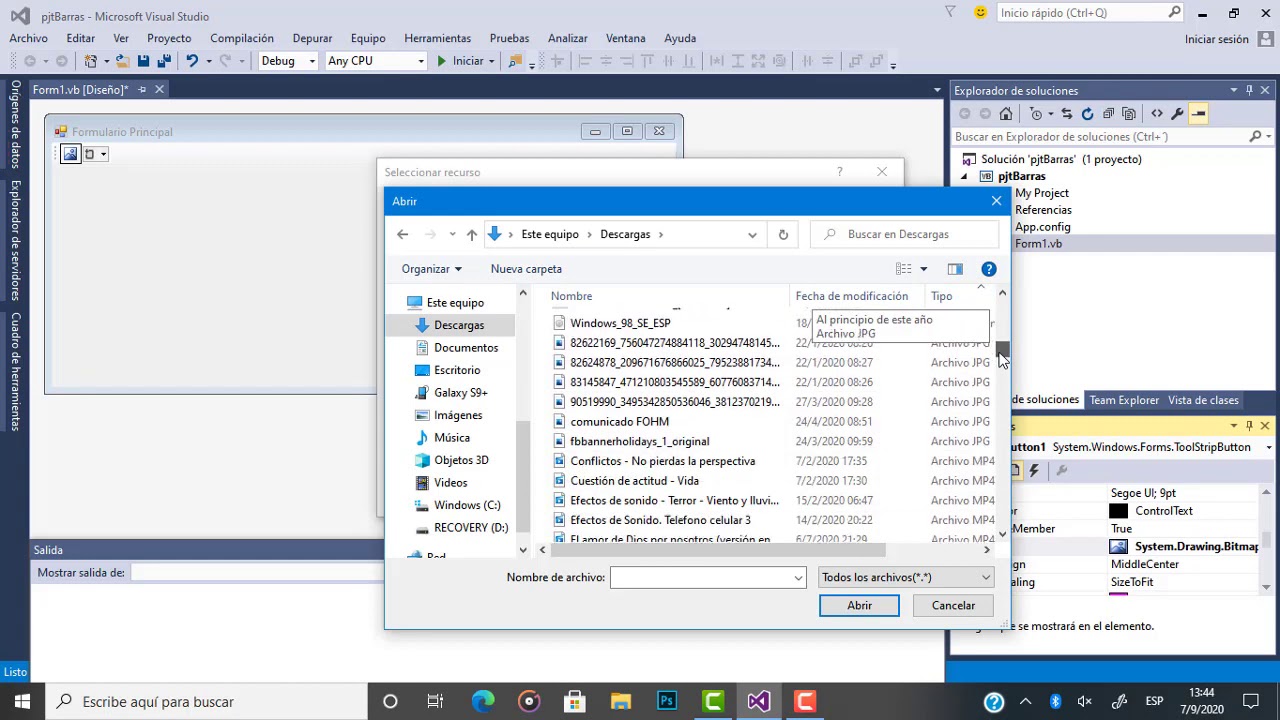Viewport: 1280px width, 720px height.
Task: Select Windows (C:) drive in navigation pane
Action: [466, 505]
